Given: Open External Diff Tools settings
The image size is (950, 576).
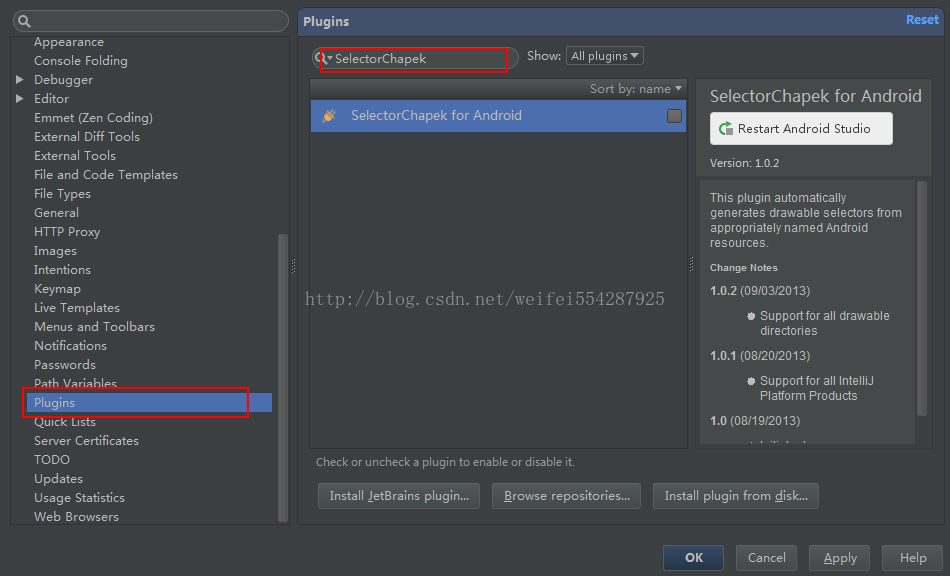Looking at the screenshot, I should click(87, 137).
